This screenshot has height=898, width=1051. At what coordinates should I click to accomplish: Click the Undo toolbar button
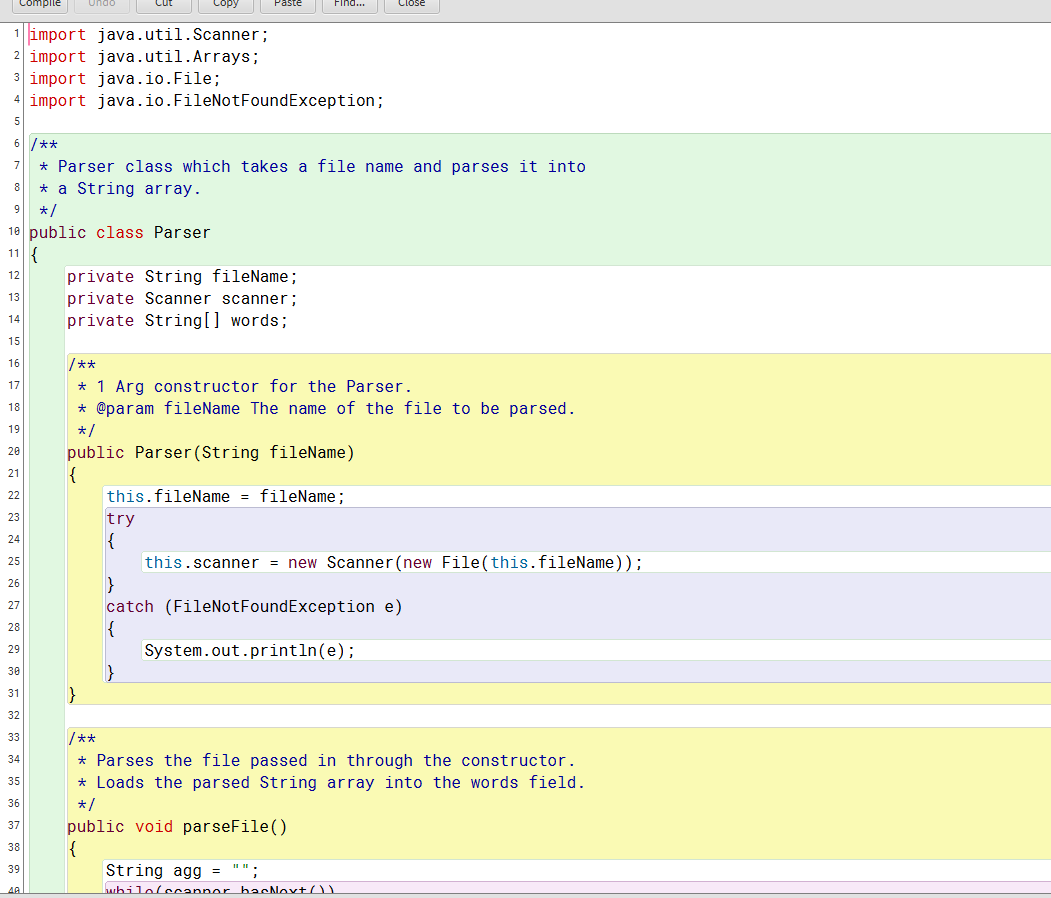[x=102, y=4]
